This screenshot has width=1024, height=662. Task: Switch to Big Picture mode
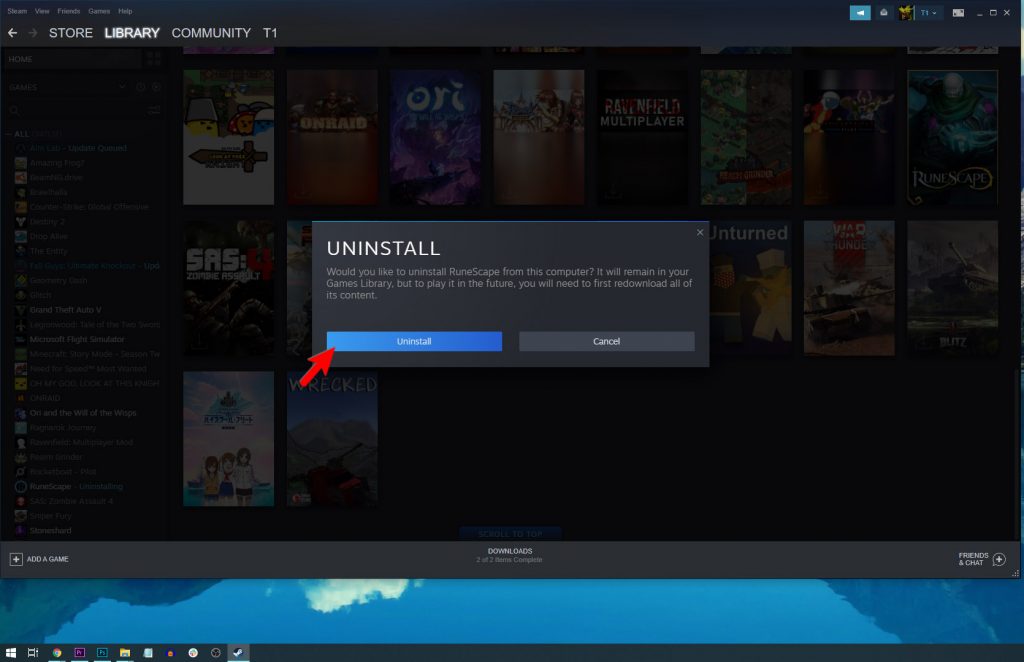[x=958, y=12]
